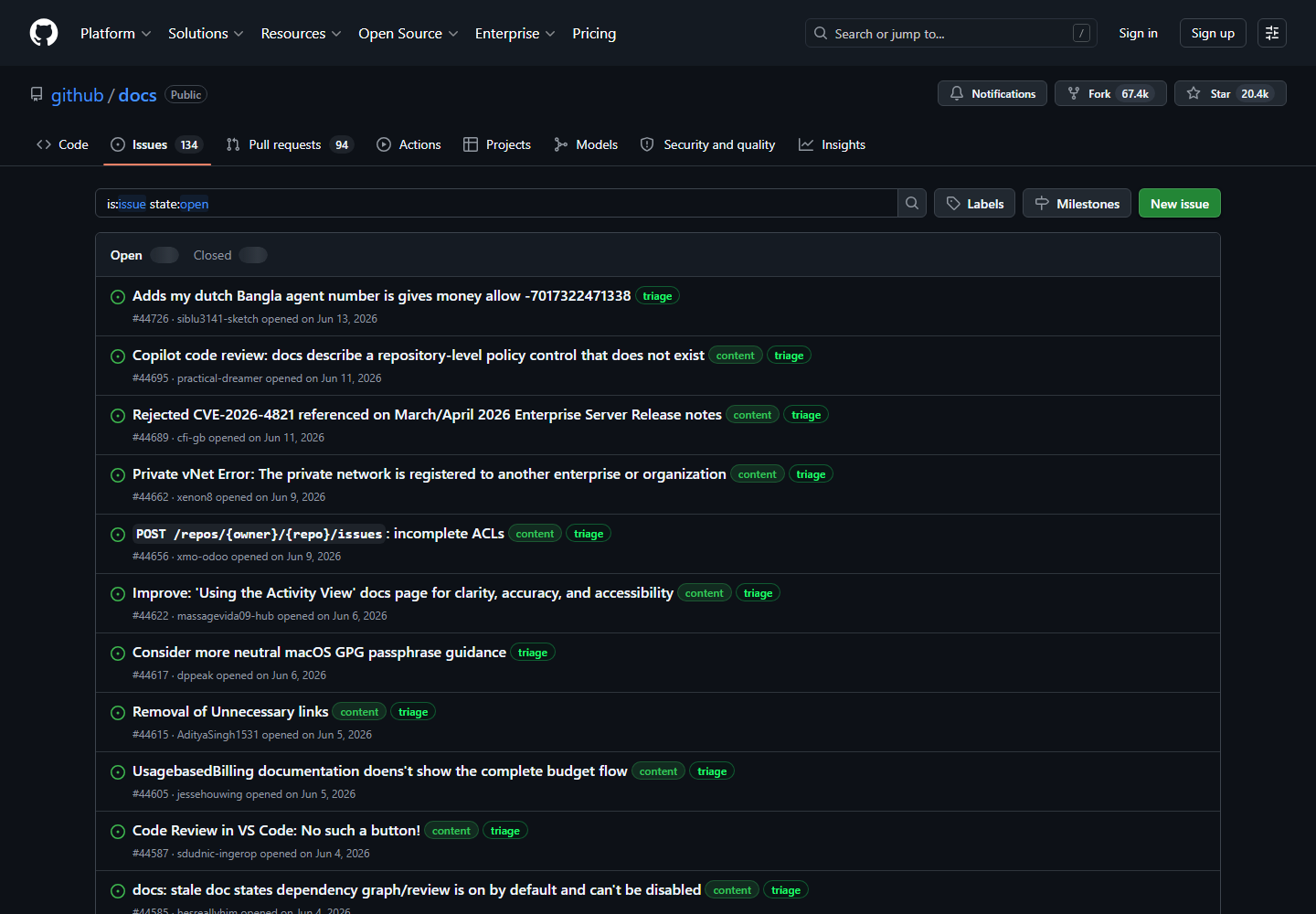Click the content label on 'Copilot code review' issue

click(736, 356)
